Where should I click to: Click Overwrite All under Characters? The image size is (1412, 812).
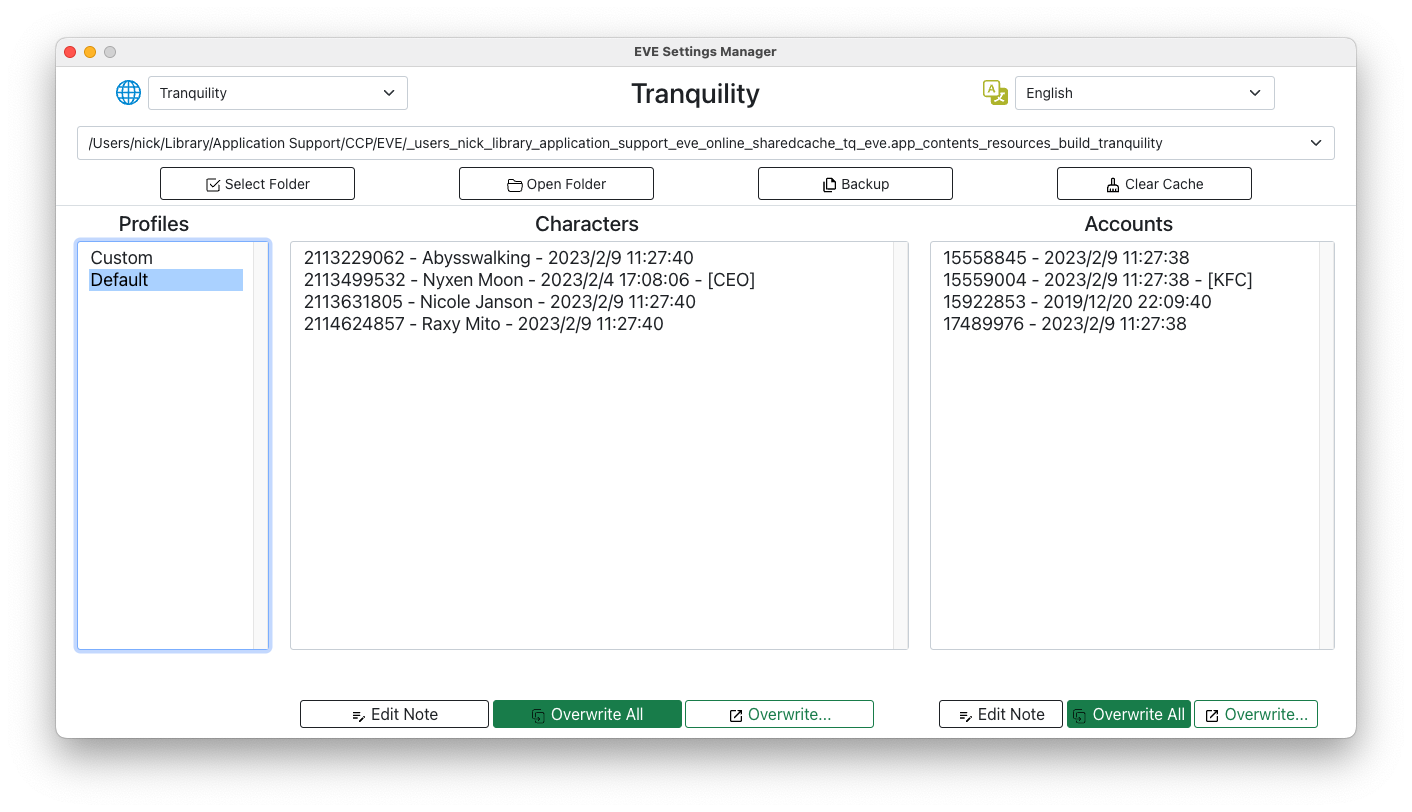click(587, 714)
